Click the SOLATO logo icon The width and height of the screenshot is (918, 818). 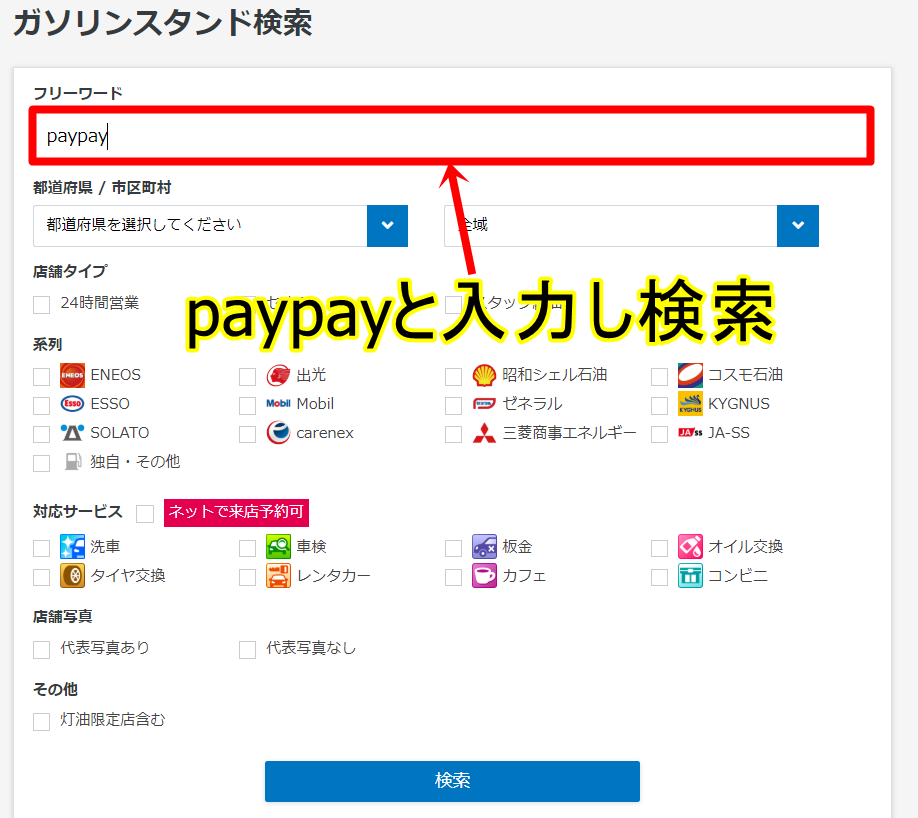coord(72,433)
